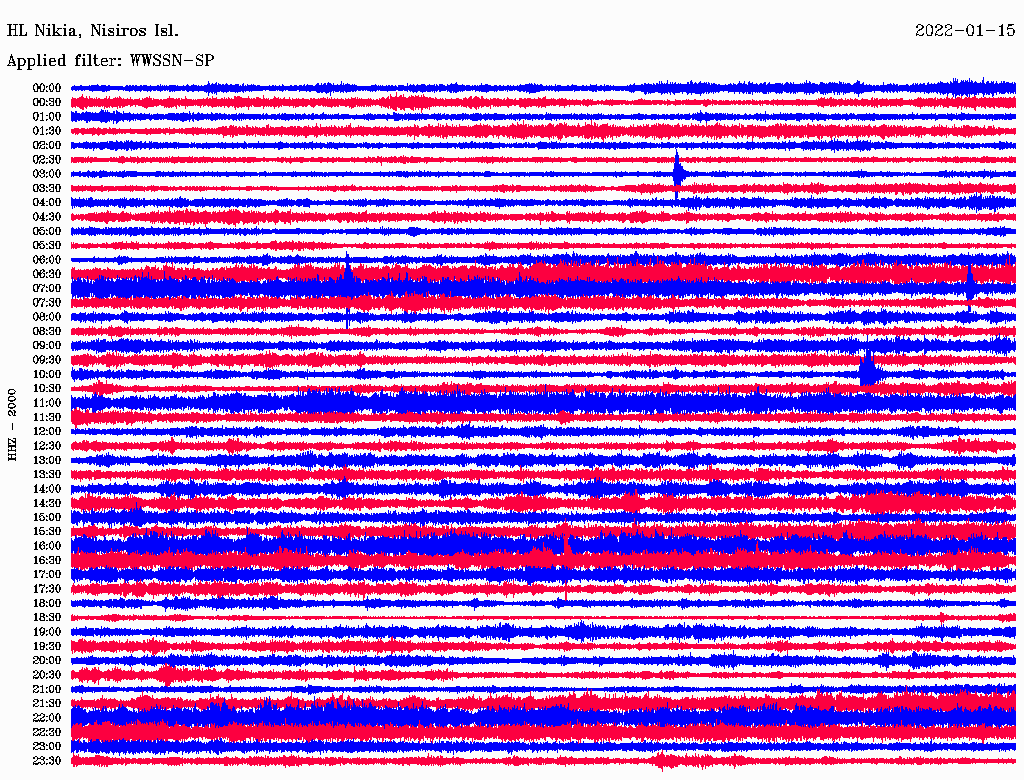Click the 07:00 time label
This screenshot has height=780, width=1024.
coord(47,288)
